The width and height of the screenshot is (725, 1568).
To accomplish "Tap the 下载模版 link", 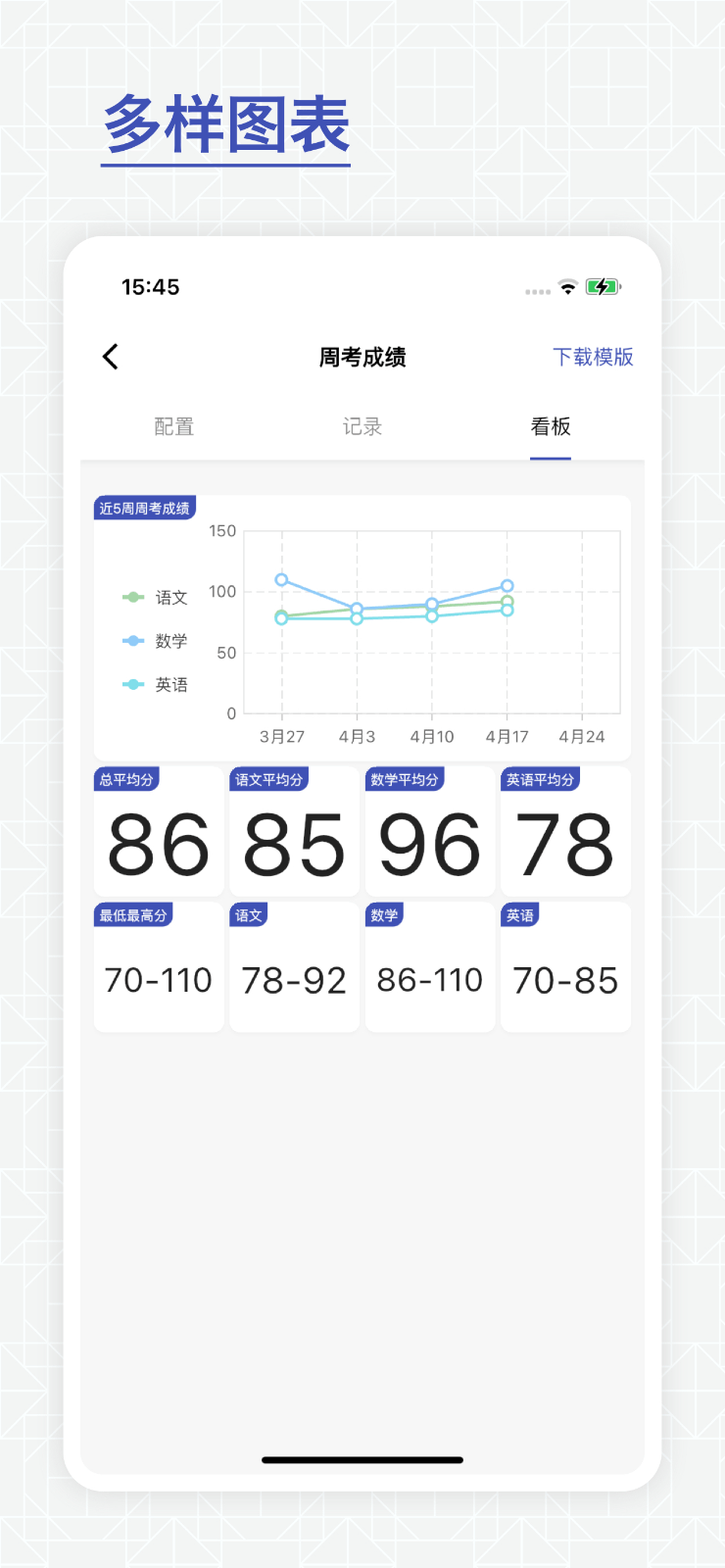I will click(x=593, y=357).
